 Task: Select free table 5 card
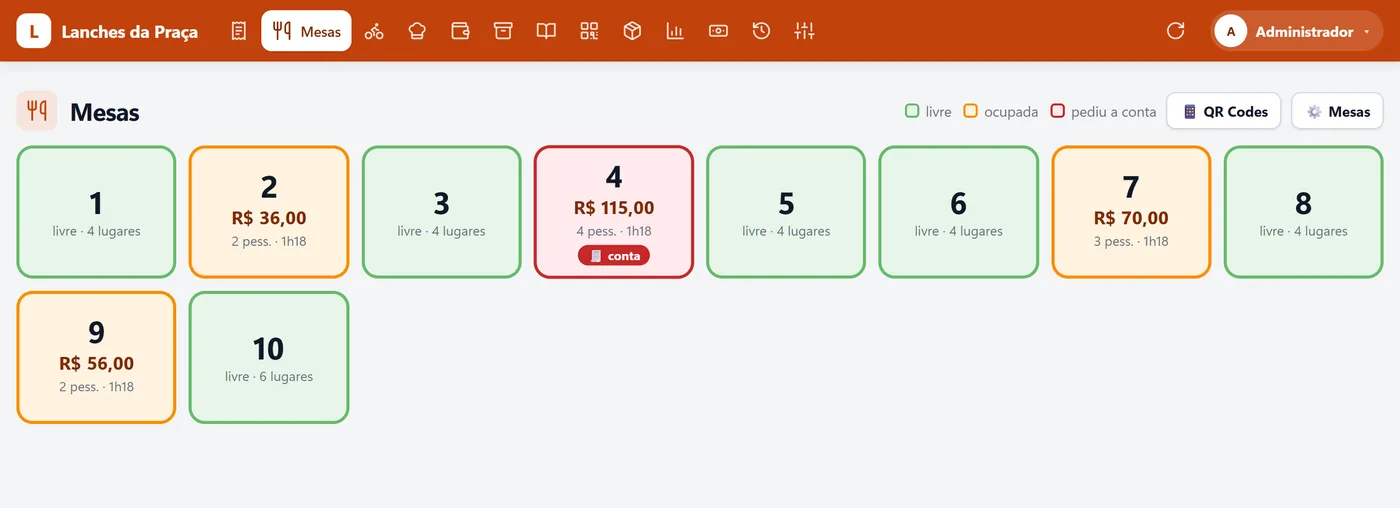pos(786,212)
